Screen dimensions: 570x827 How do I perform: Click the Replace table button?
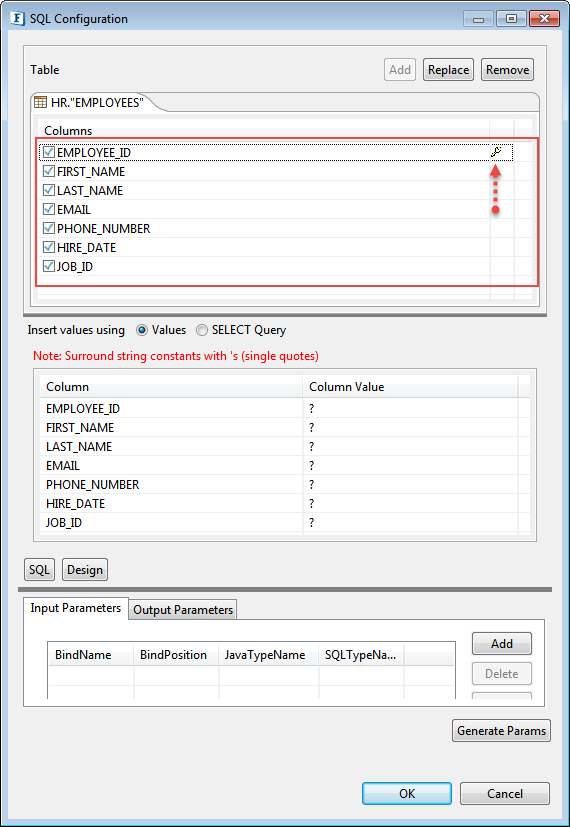(449, 70)
